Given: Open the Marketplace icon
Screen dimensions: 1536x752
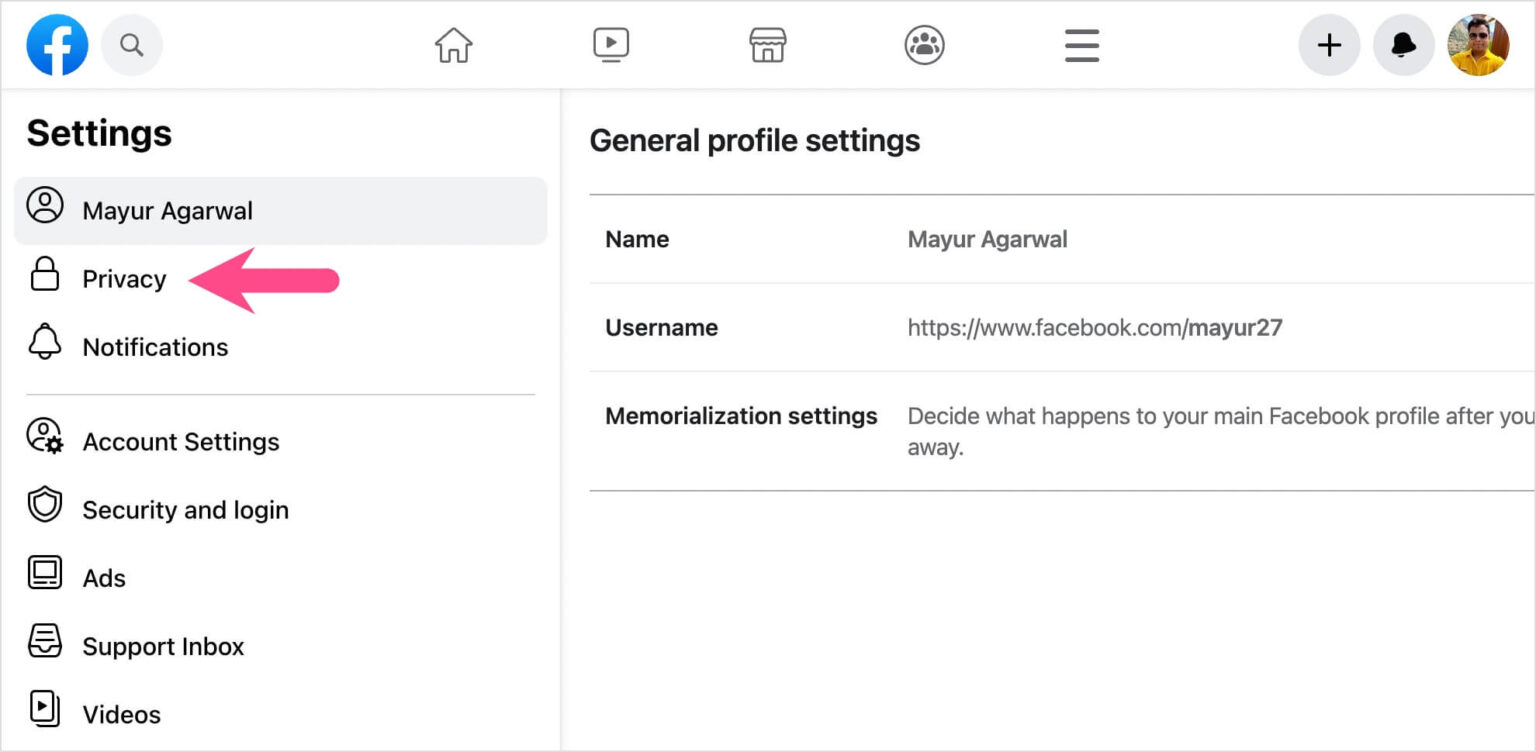Looking at the screenshot, I should 767,44.
